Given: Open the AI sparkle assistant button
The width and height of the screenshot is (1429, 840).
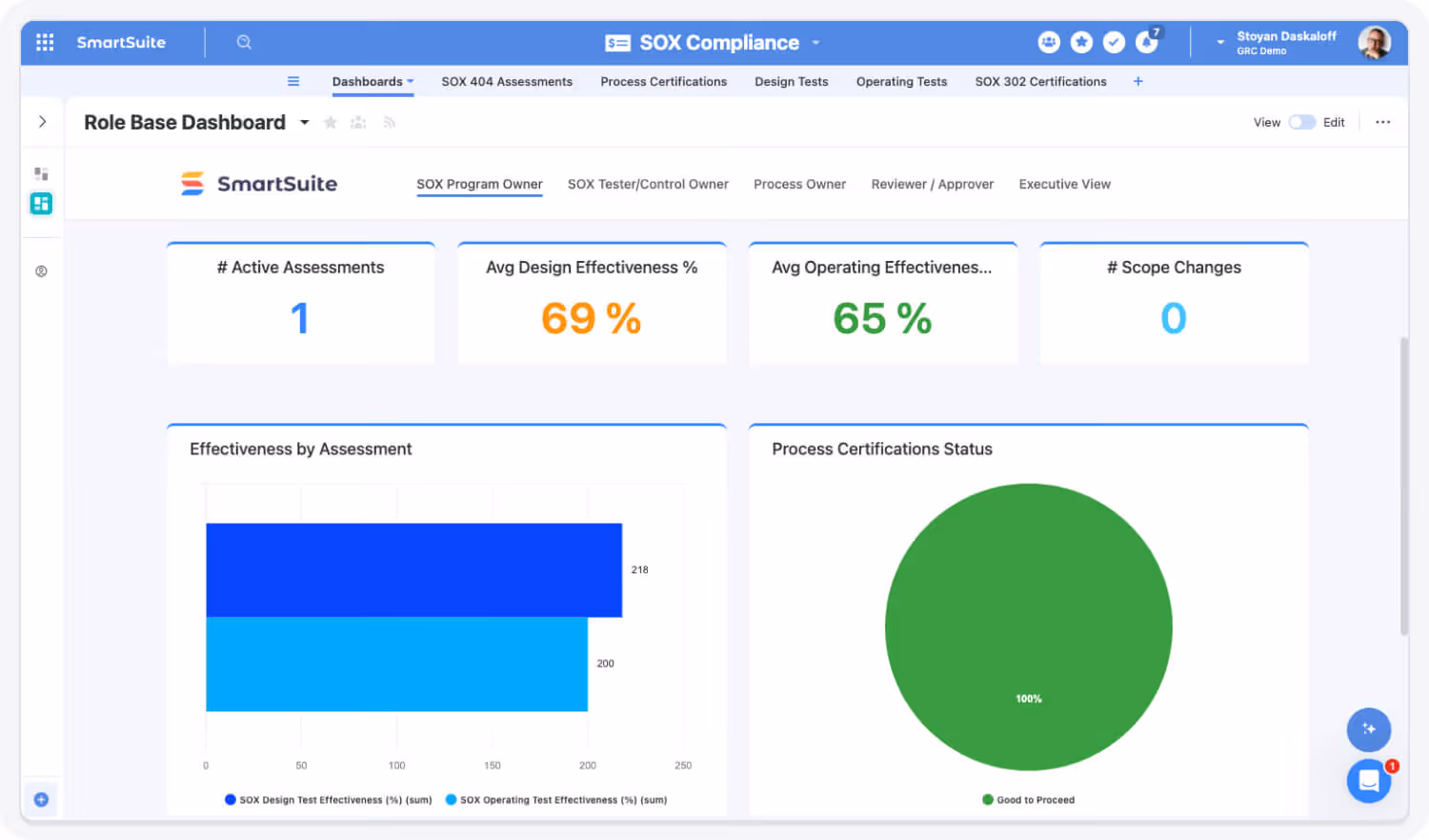Looking at the screenshot, I should 1368,730.
